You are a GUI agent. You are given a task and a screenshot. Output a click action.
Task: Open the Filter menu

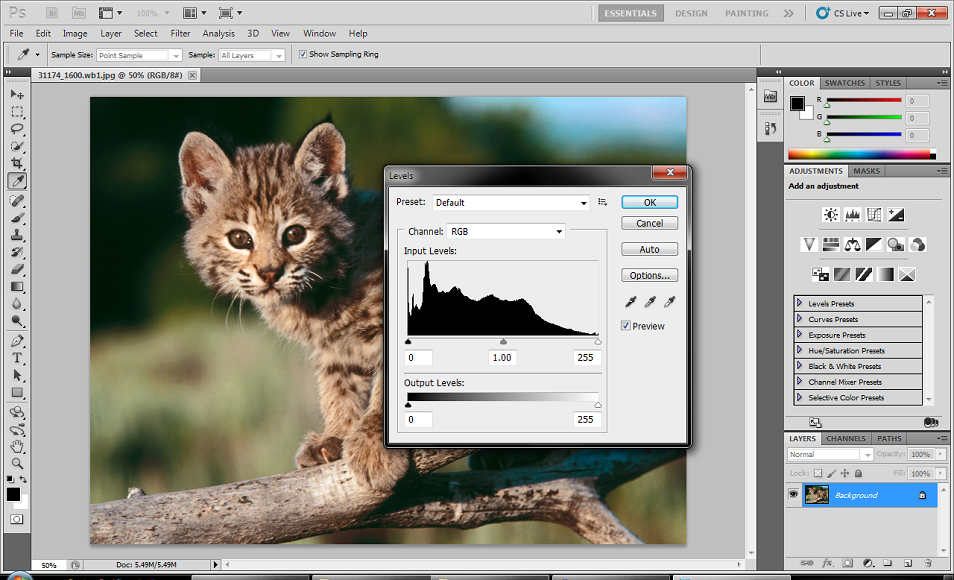pos(180,33)
